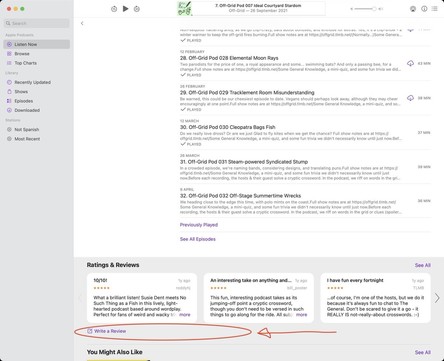Open Recently Updated library section
The image size is (444, 361).
coord(32,82)
